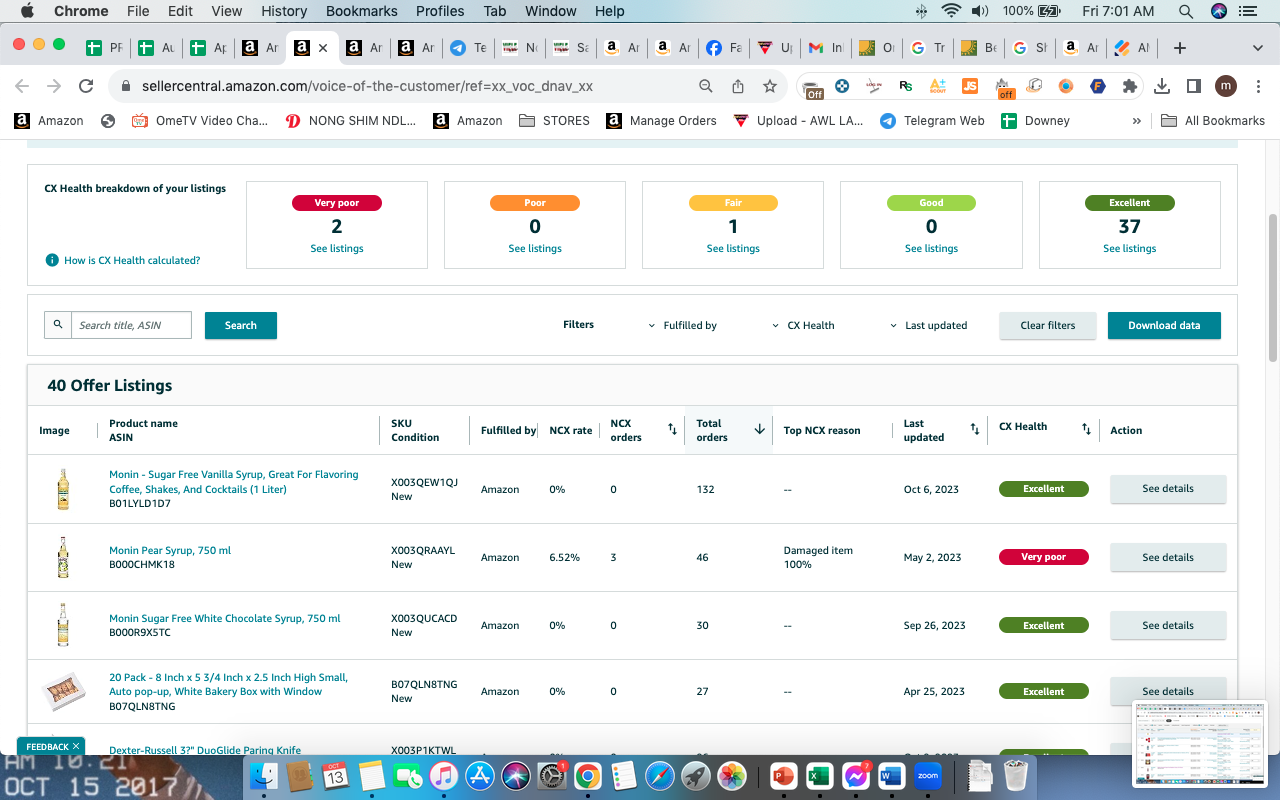
Task: Open the Bookmarks menu in menu bar
Action: click(362, 11)
